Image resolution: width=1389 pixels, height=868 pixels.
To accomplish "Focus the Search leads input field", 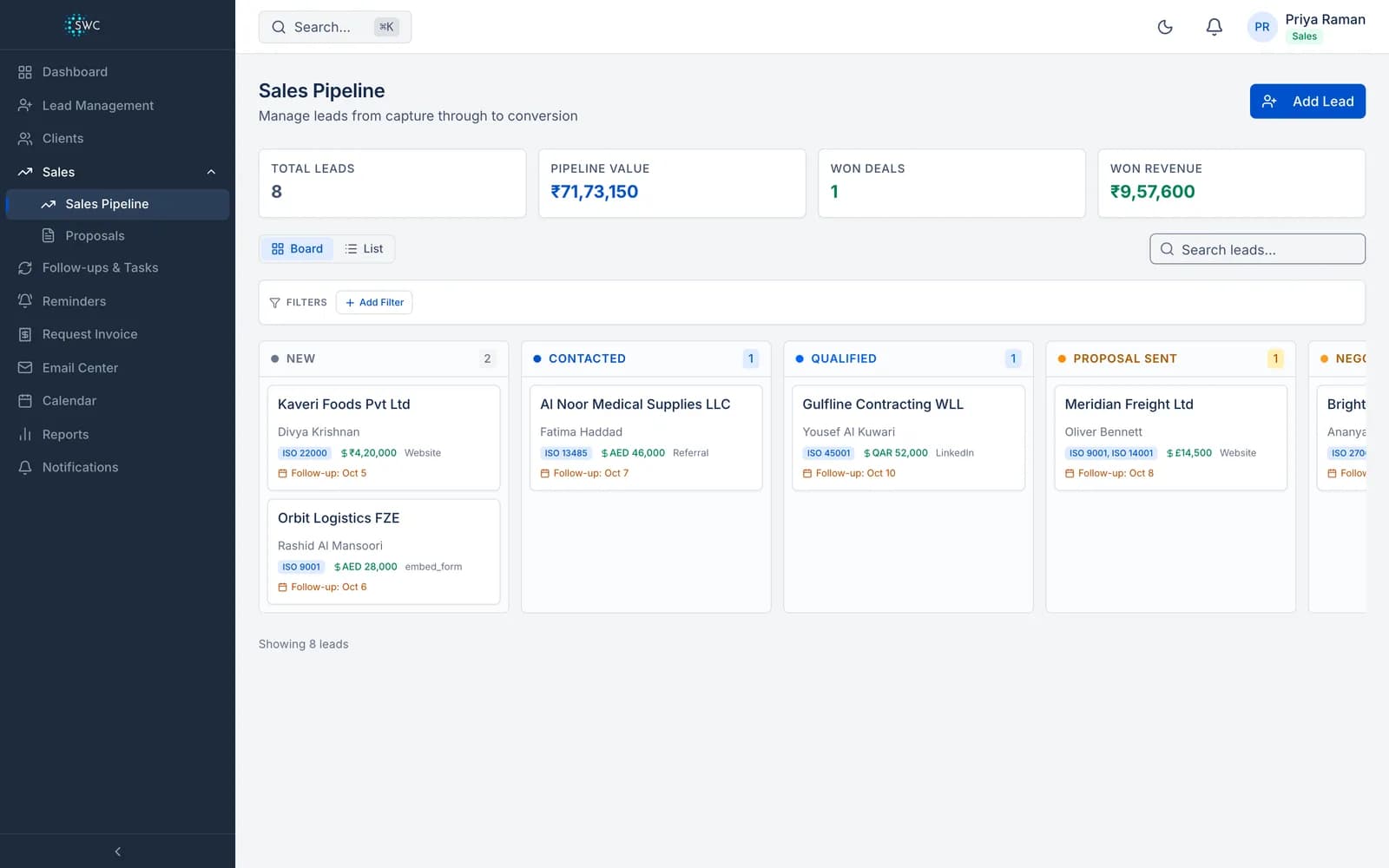I will (x=1257, y=249).
